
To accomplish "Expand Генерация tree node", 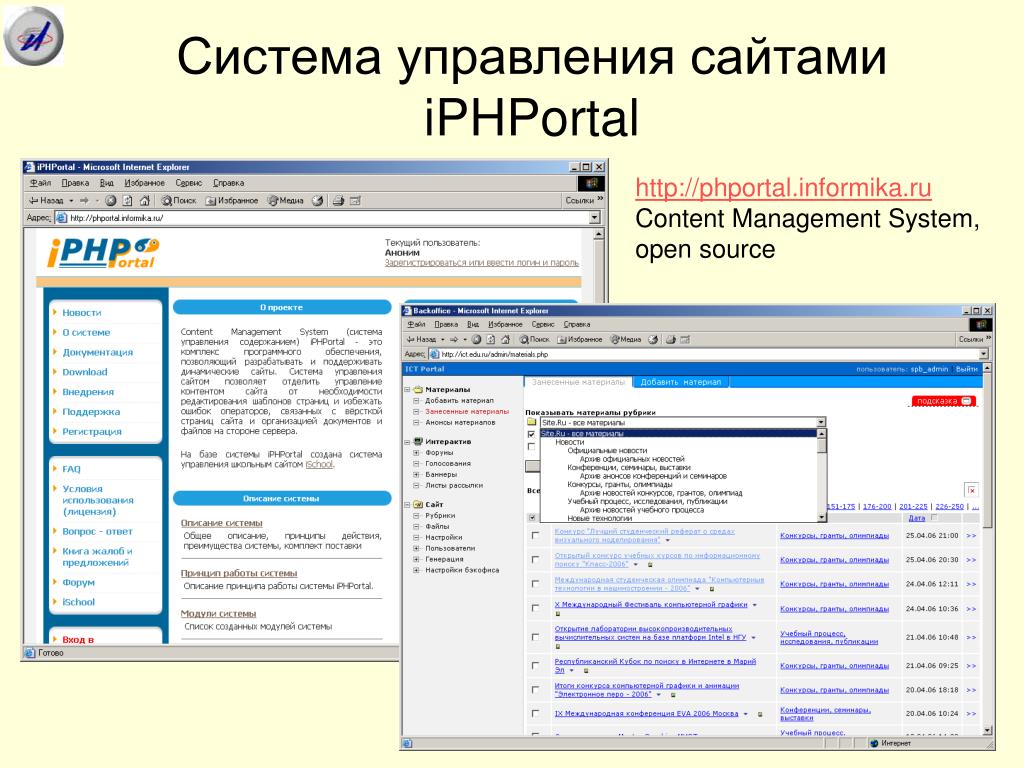I will [416, 559].
